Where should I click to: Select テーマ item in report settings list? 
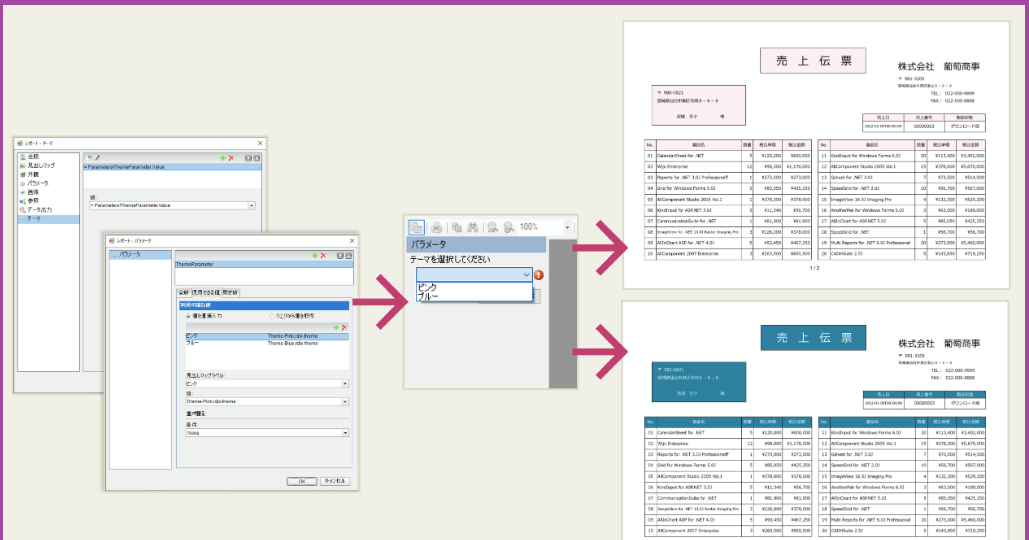coord(34,218)
